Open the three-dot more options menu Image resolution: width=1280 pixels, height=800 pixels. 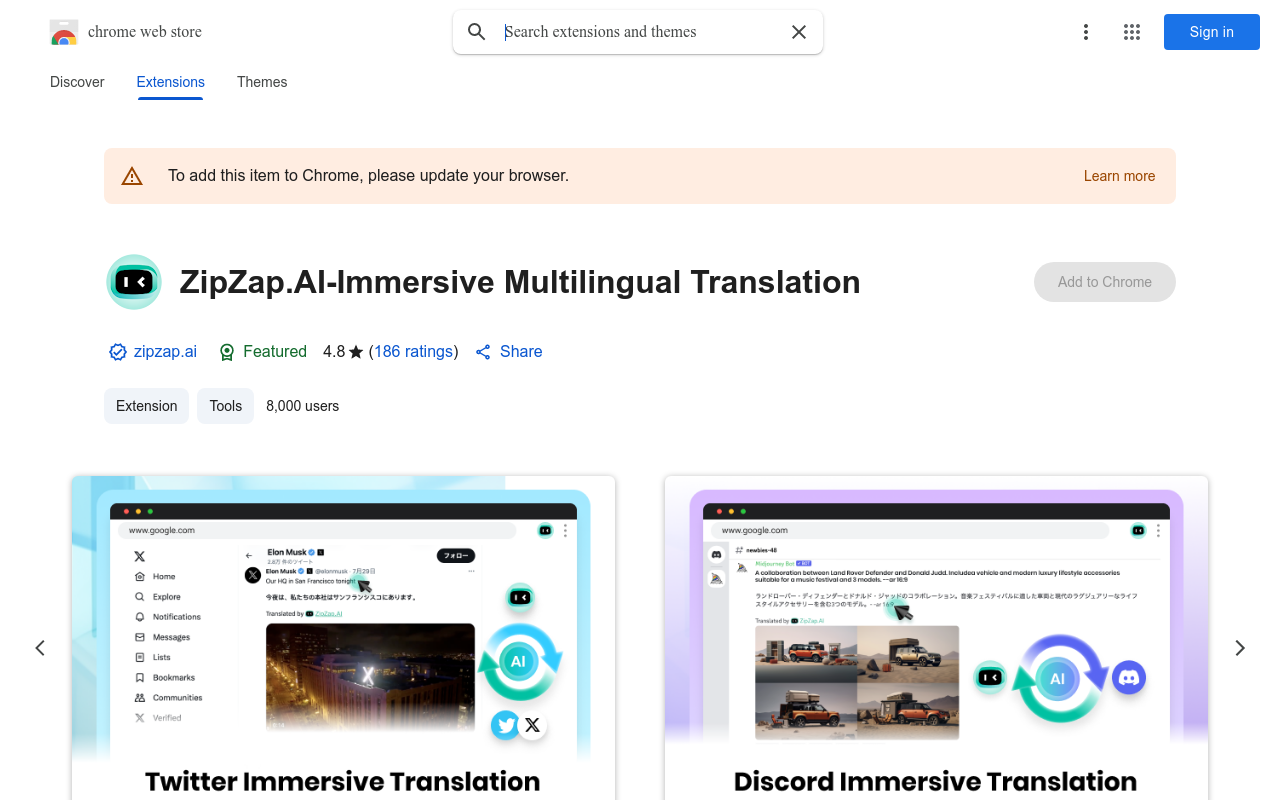1086,32
